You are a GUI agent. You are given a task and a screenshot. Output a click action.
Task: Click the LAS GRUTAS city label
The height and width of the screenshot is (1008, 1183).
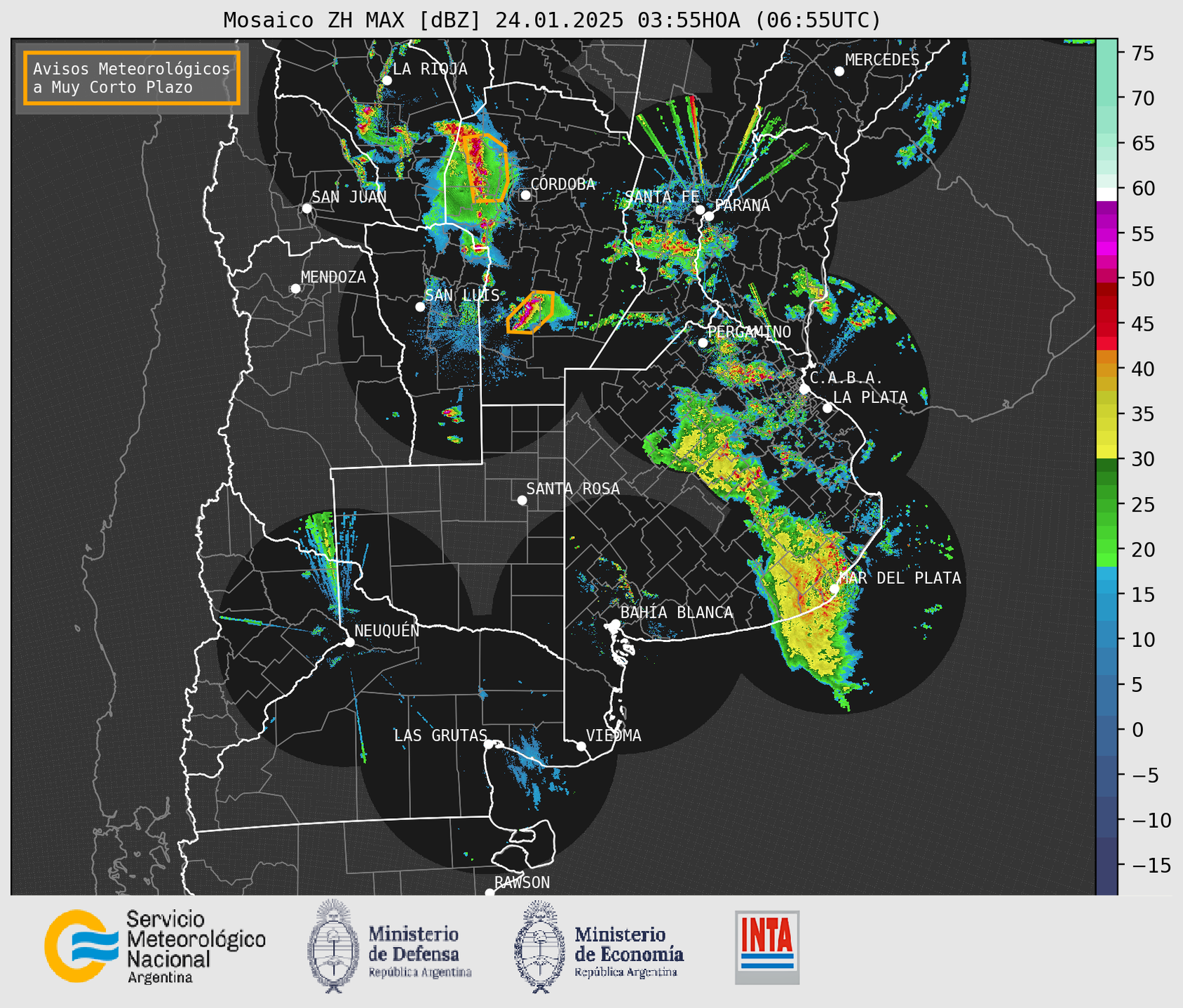coord(440,735)
